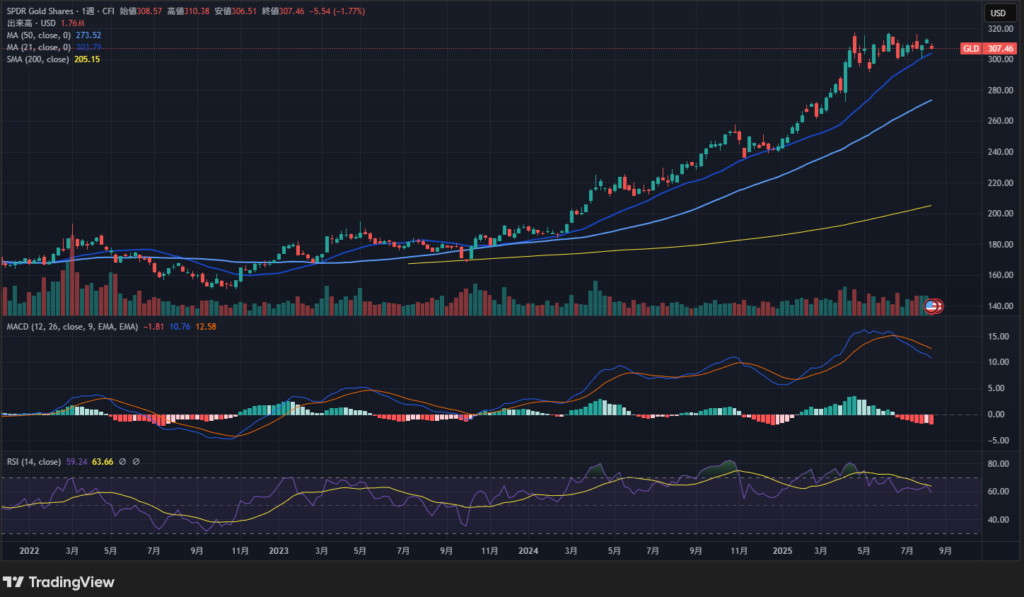Click 0.00 on the MACD scale
Viewport: 1024px width, 597px height.
coord(997,415)
